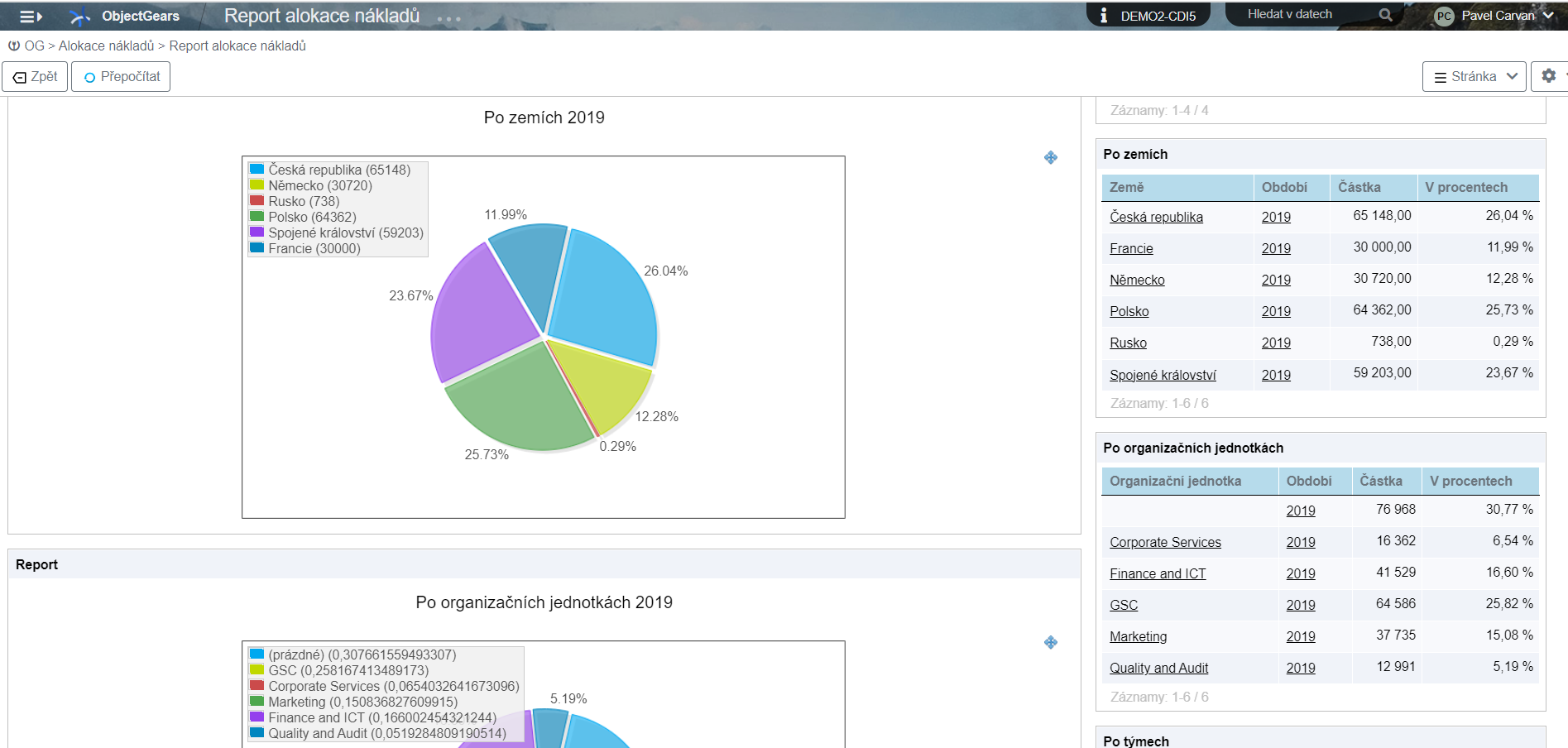The image size is (1568, 748).
Task: Open the Rusko country link
Action: (1128, 343)
